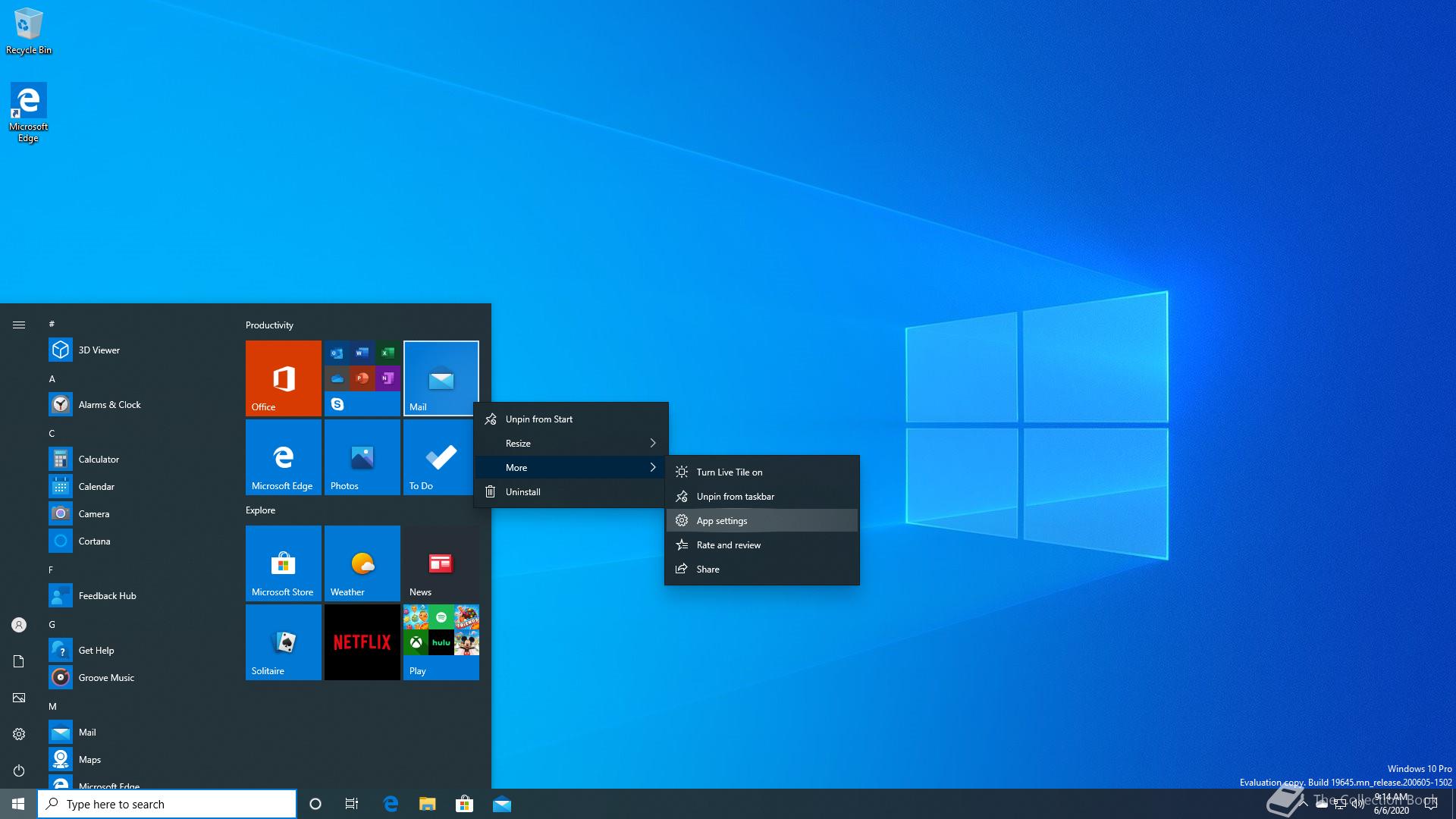This screenshot has width=1456, height=819.
Task: Open Recycle Bin on desktop
Action: coord(29,31)
